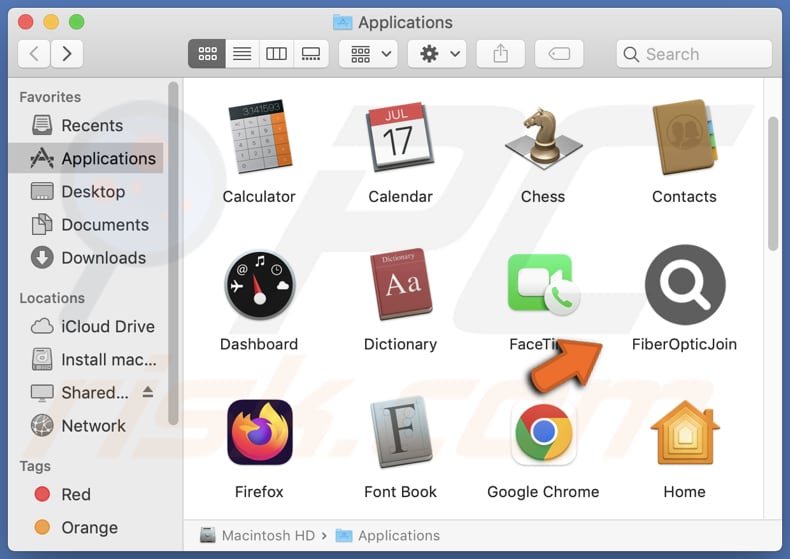Viewport: 790px width, 559px height.
Task: Click Macintosh HD in the path bar
Action: pyautogui.click(x=257, y=535)
